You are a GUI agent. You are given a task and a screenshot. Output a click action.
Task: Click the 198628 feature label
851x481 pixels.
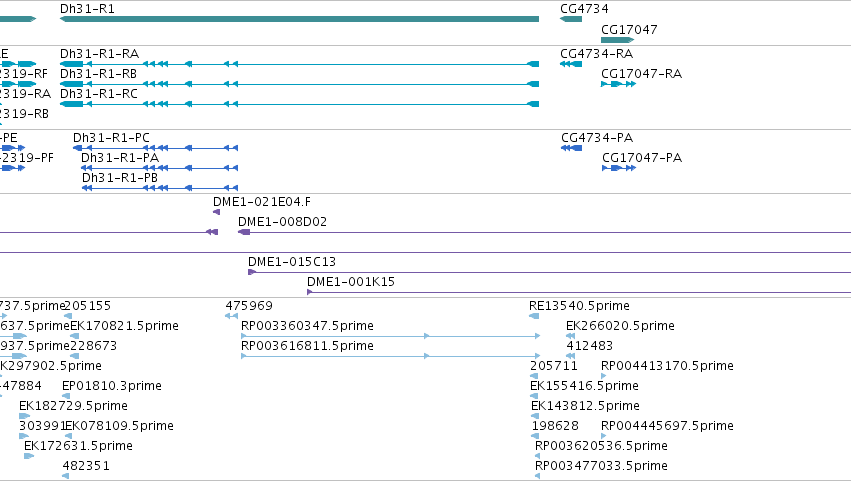(555, 426)
